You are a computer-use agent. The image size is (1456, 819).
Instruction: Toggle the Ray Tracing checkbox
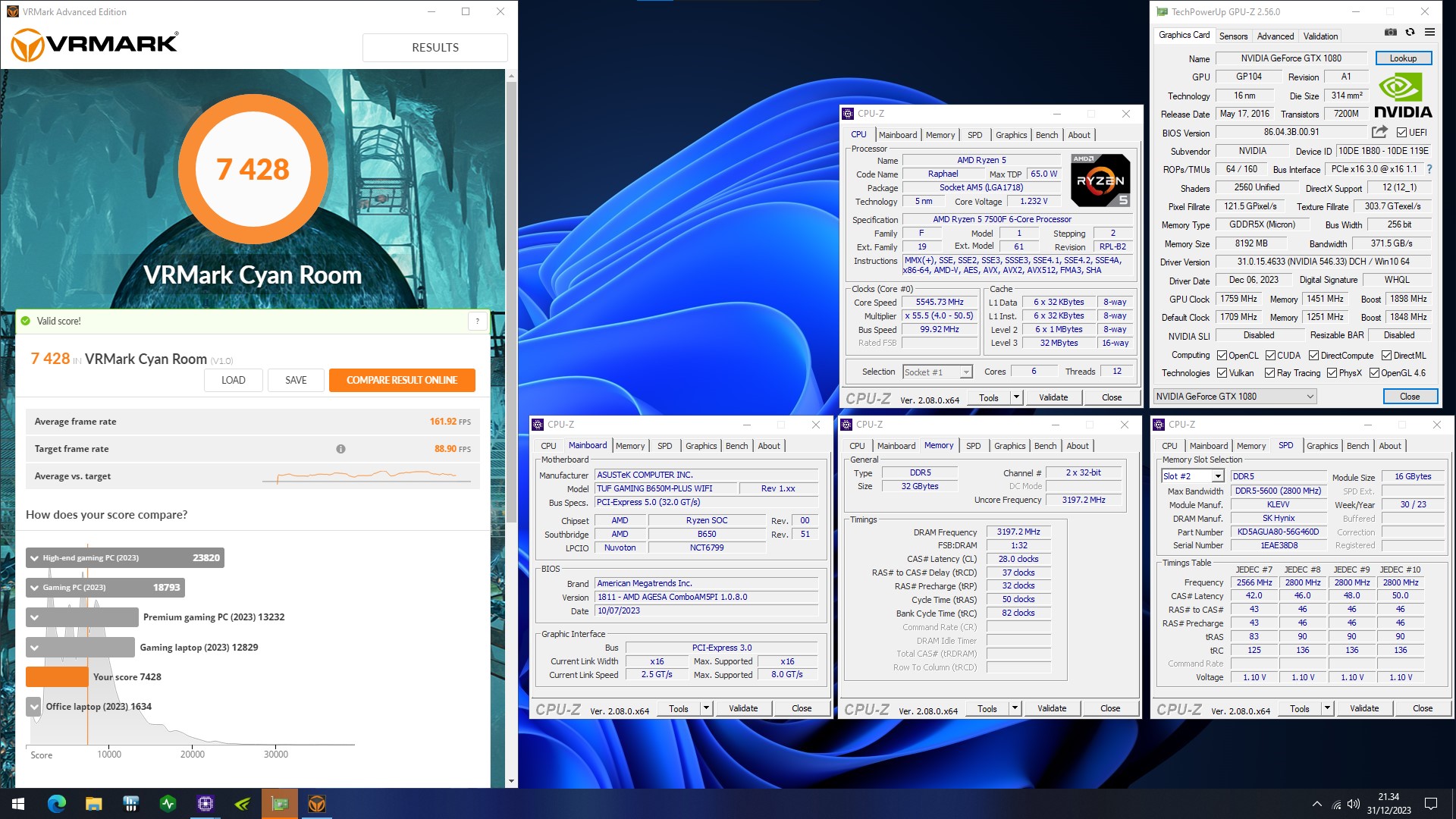coord(1269,373)
